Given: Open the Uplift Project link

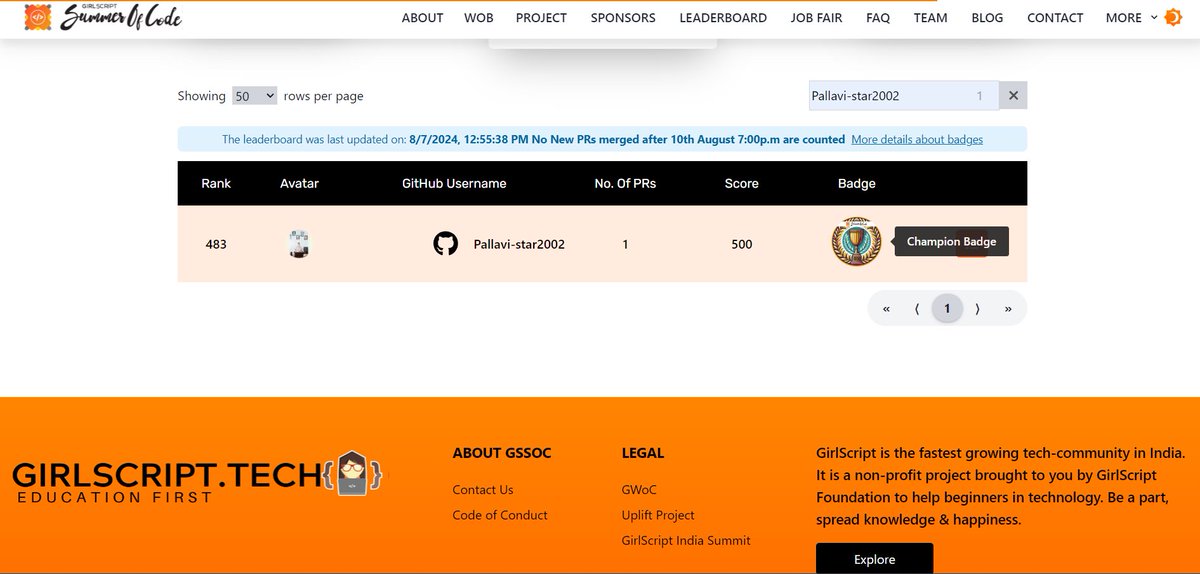Looking at the screenshot, I should pyautogui.click(x=658, y=515).
